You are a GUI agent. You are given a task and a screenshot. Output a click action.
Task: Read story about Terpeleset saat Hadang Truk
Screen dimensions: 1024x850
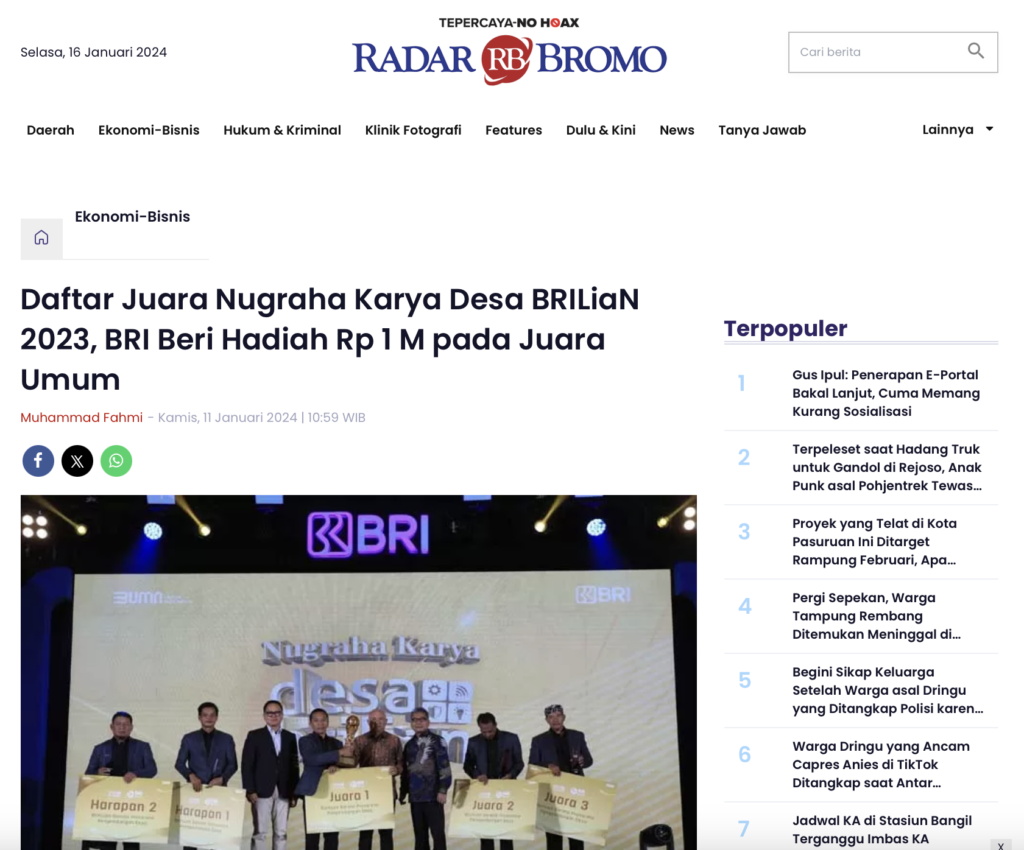point(887,467)
